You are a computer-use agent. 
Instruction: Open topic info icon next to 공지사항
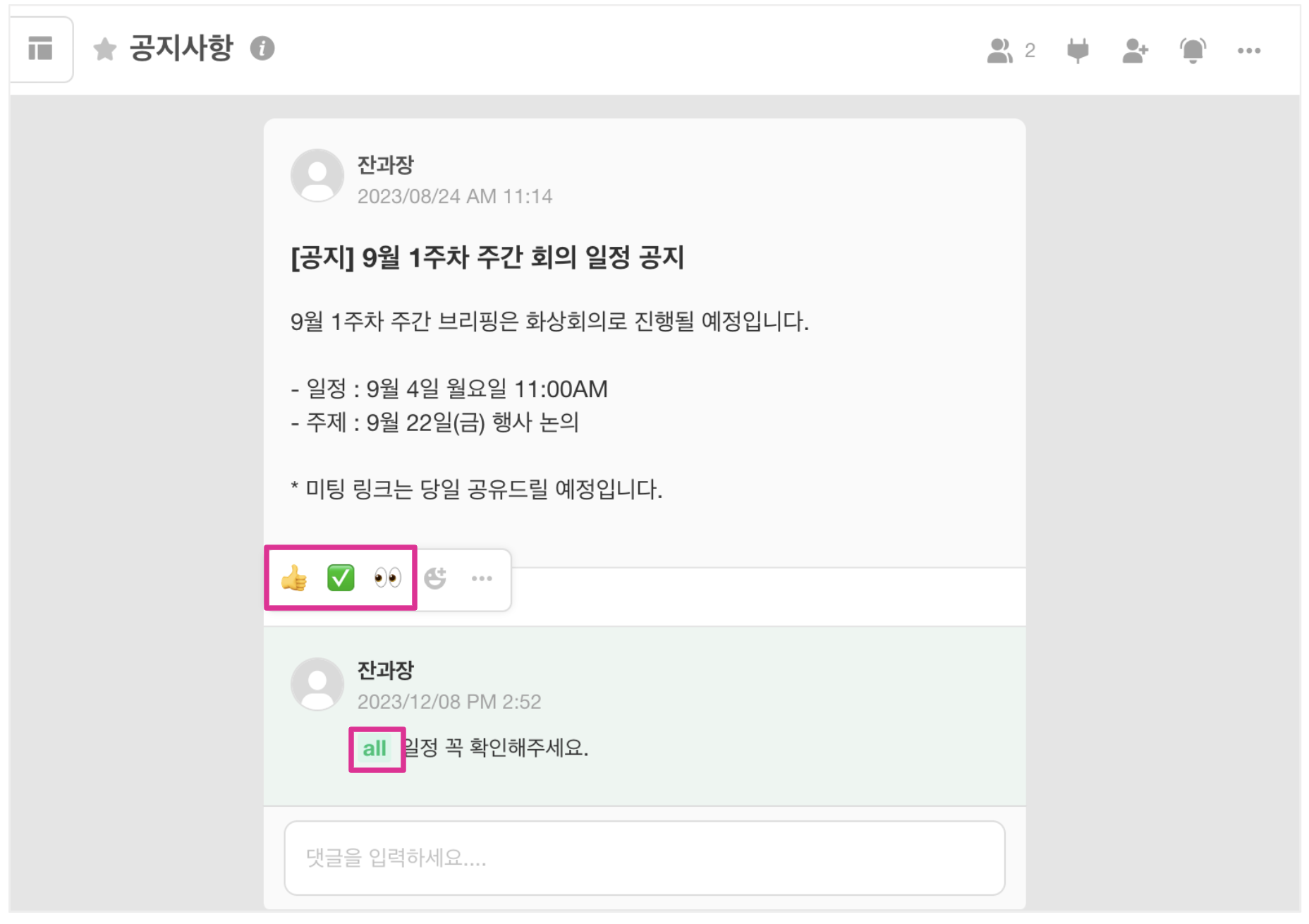click(262, 49)
